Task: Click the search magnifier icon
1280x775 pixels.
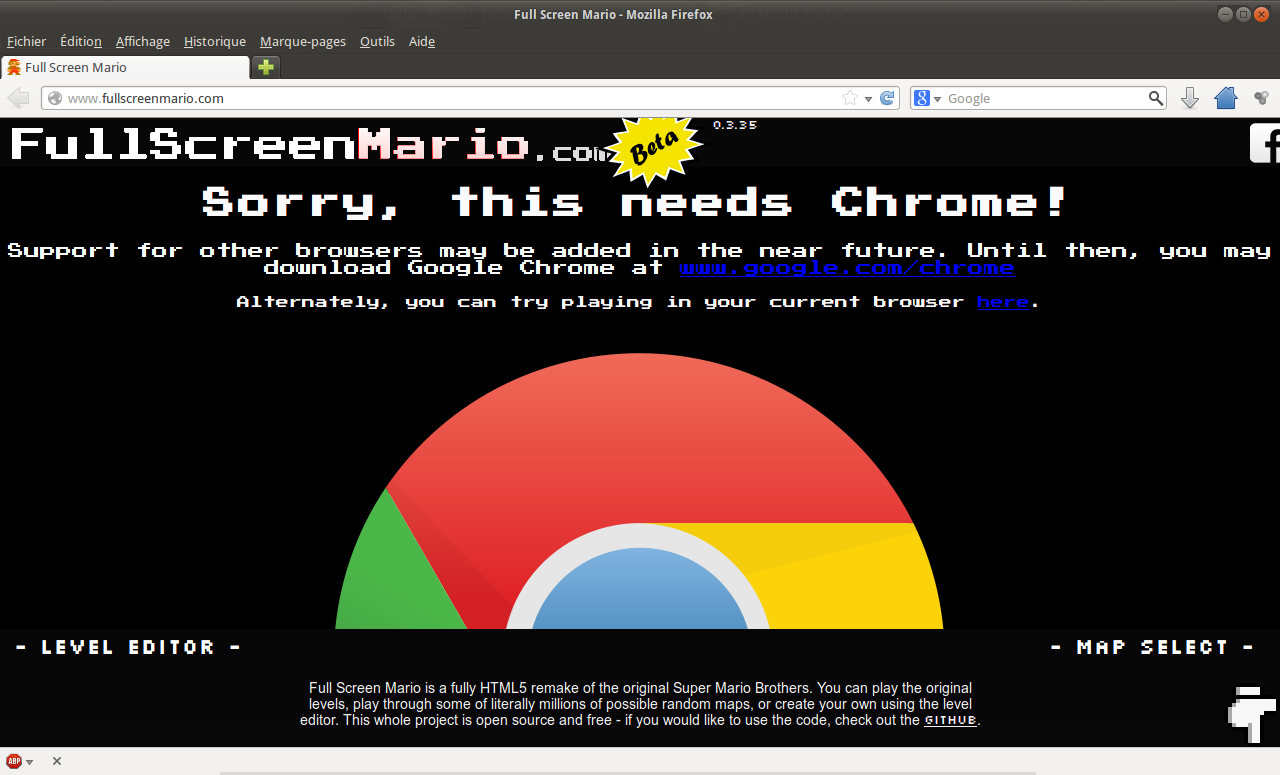Action: click(x=1156, y=98)
